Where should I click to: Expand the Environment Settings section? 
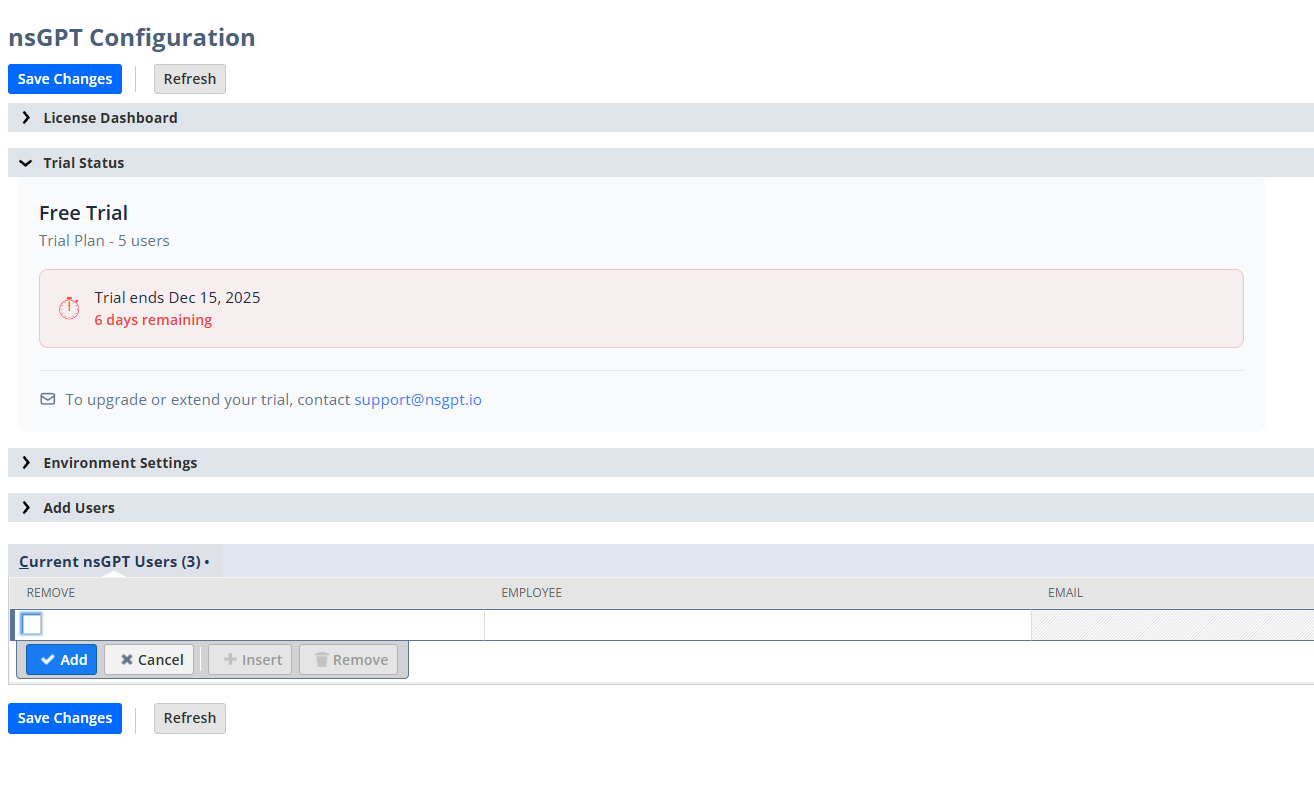coord(120,463)
